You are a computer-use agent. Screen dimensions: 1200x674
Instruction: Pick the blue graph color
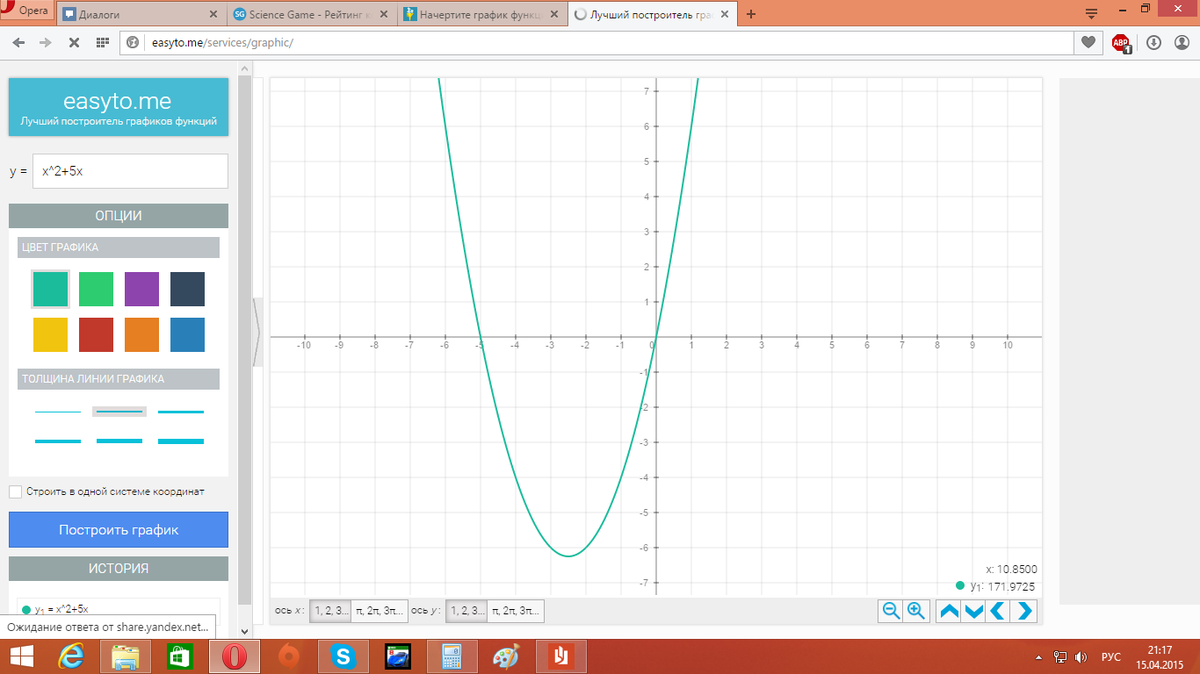[x=187, y=335]
